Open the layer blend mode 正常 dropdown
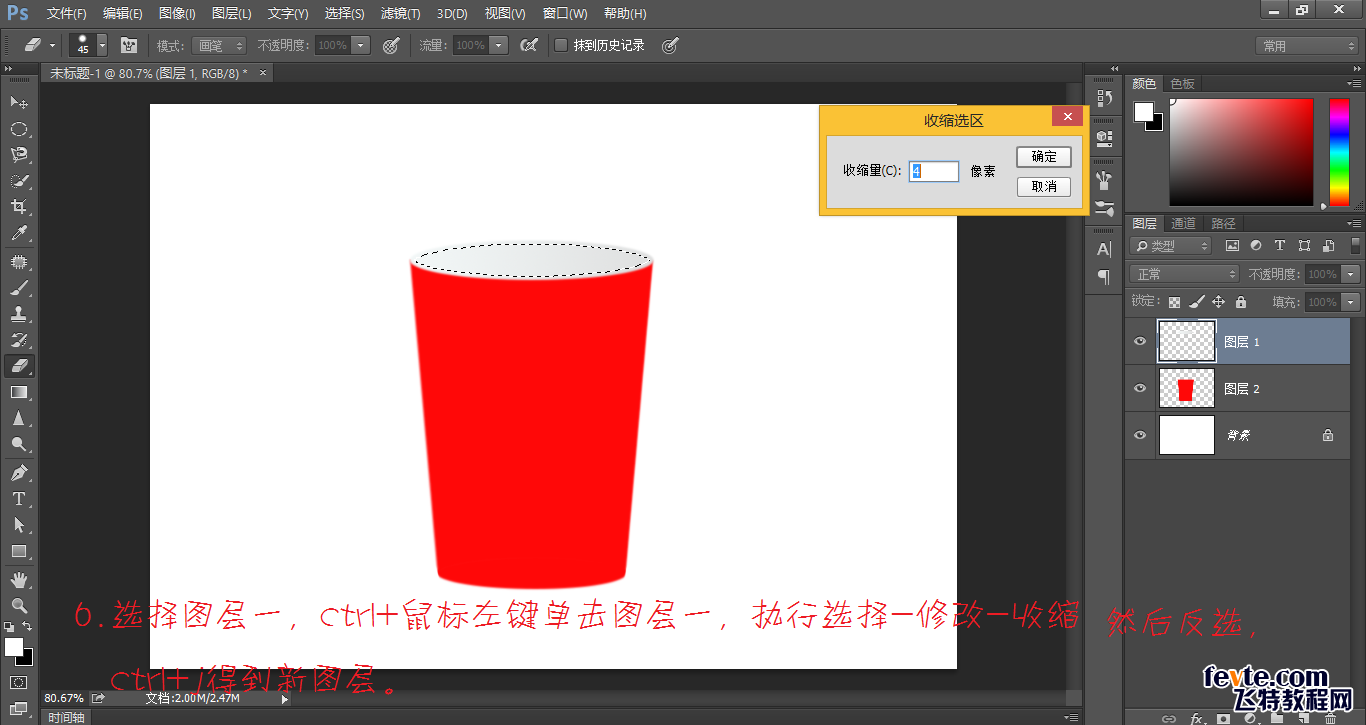 [1184, 274]
